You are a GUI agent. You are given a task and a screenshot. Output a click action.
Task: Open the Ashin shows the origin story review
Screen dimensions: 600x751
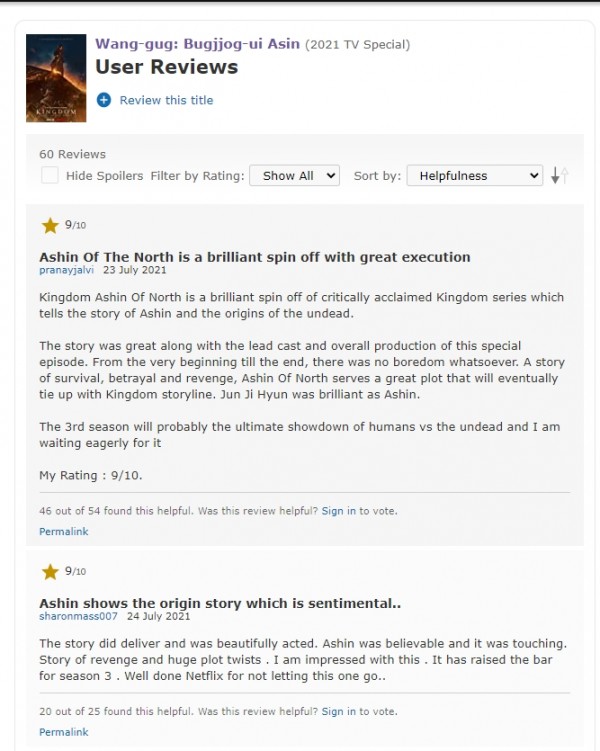219,604
